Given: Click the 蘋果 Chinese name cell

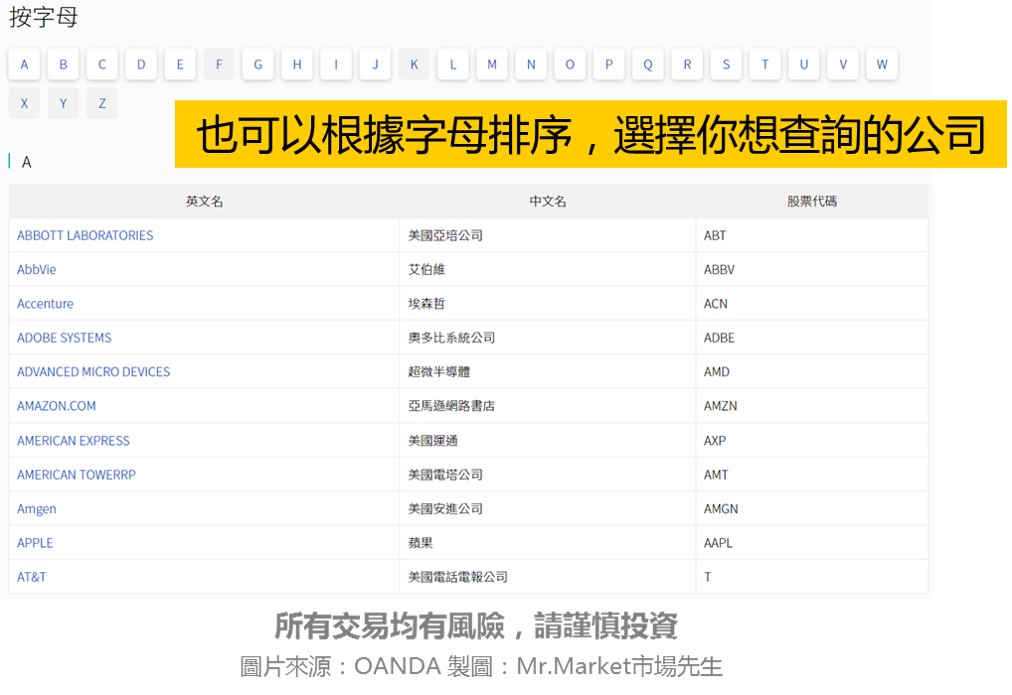Looking at the screenshot, I should [548, 543].
